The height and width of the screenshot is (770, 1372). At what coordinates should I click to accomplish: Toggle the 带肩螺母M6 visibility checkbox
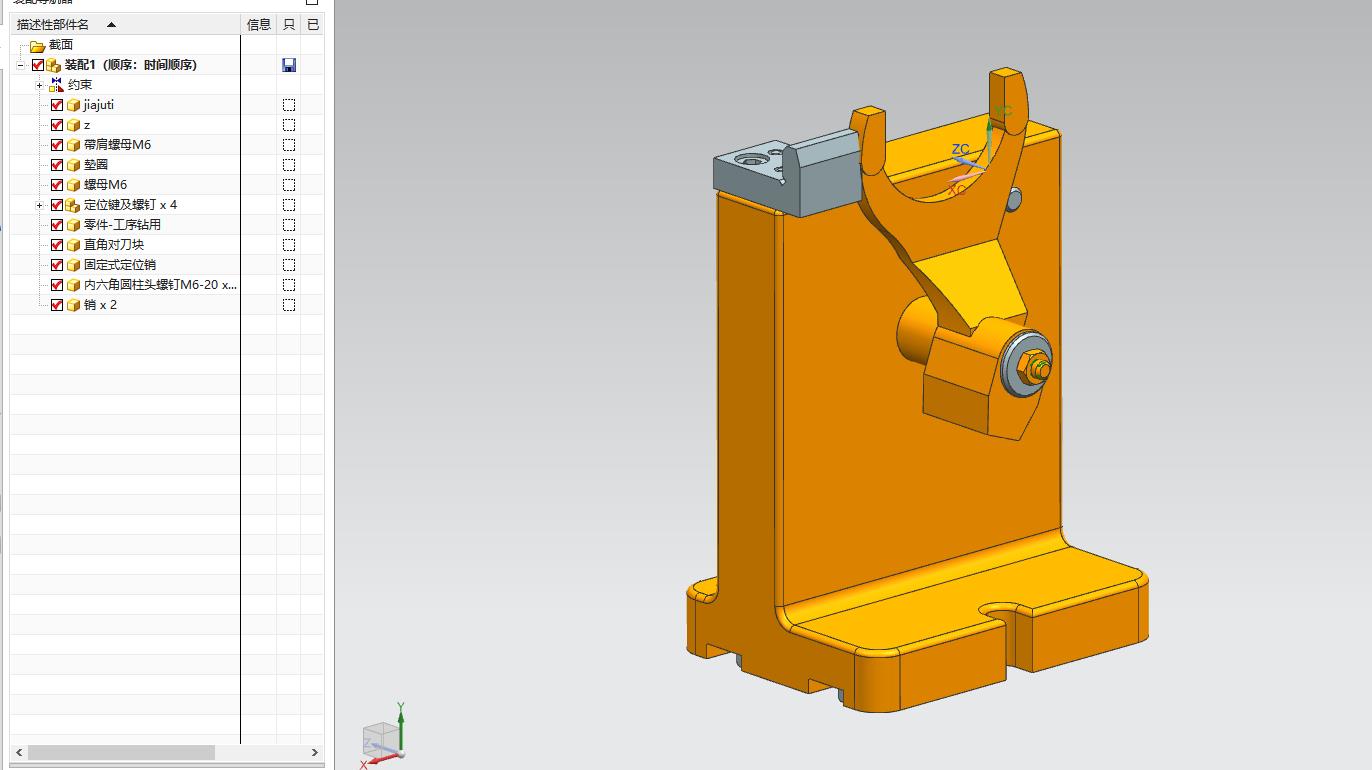click(x=57, y=145)
